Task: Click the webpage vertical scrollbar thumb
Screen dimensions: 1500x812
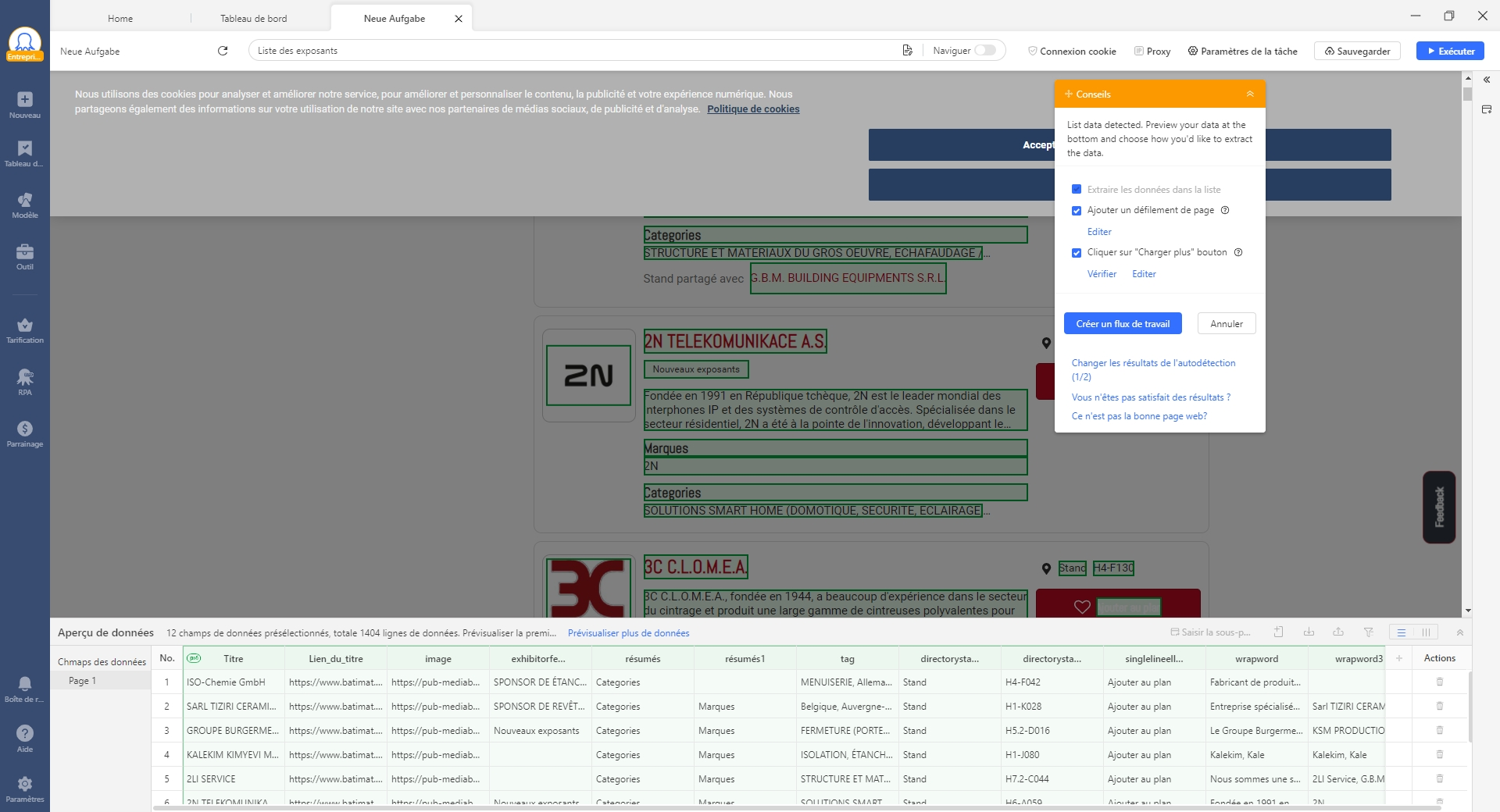Action: [x=1467, y=94]
